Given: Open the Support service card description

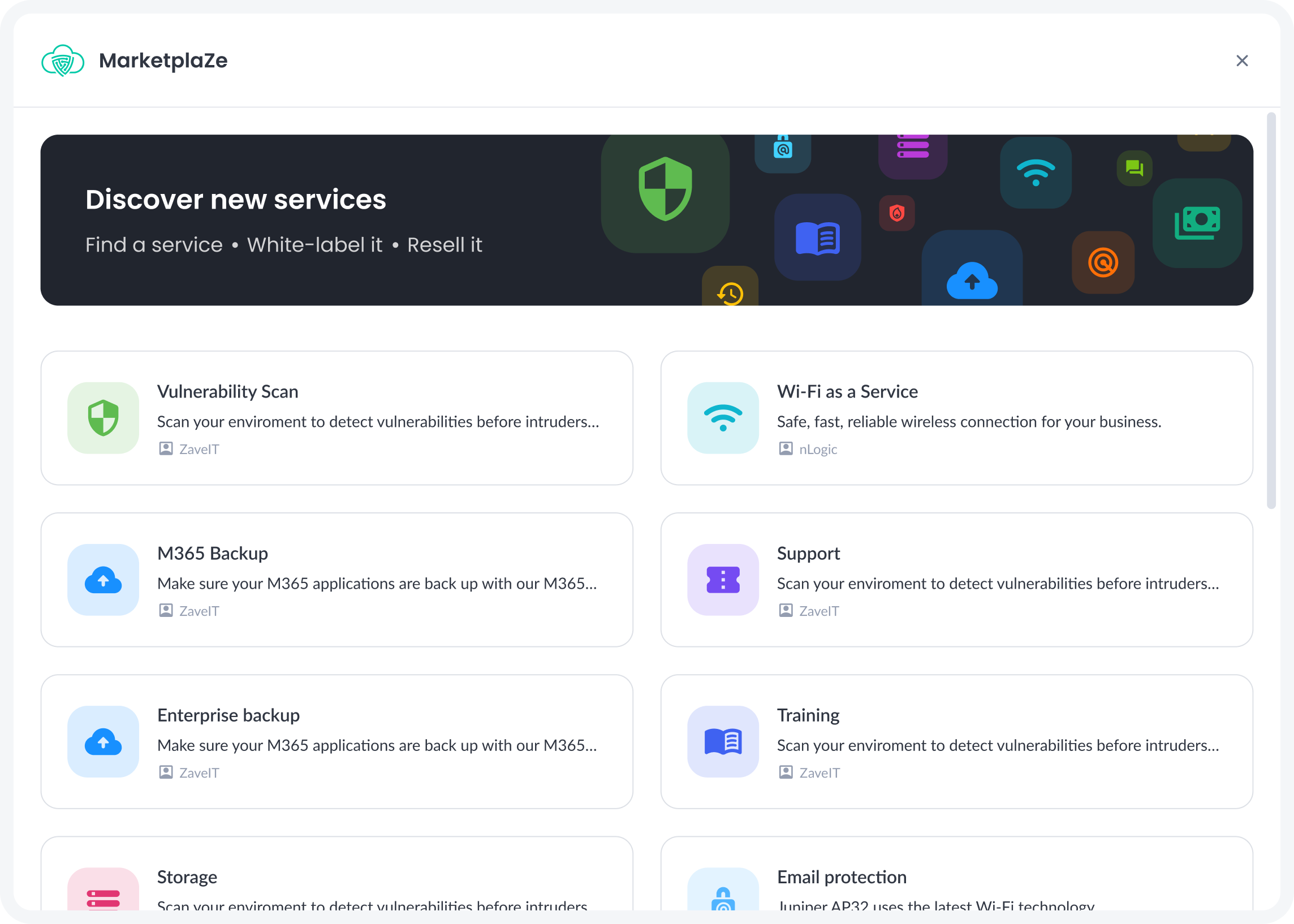Looking at the screenshot, I should tap(998, 583).
